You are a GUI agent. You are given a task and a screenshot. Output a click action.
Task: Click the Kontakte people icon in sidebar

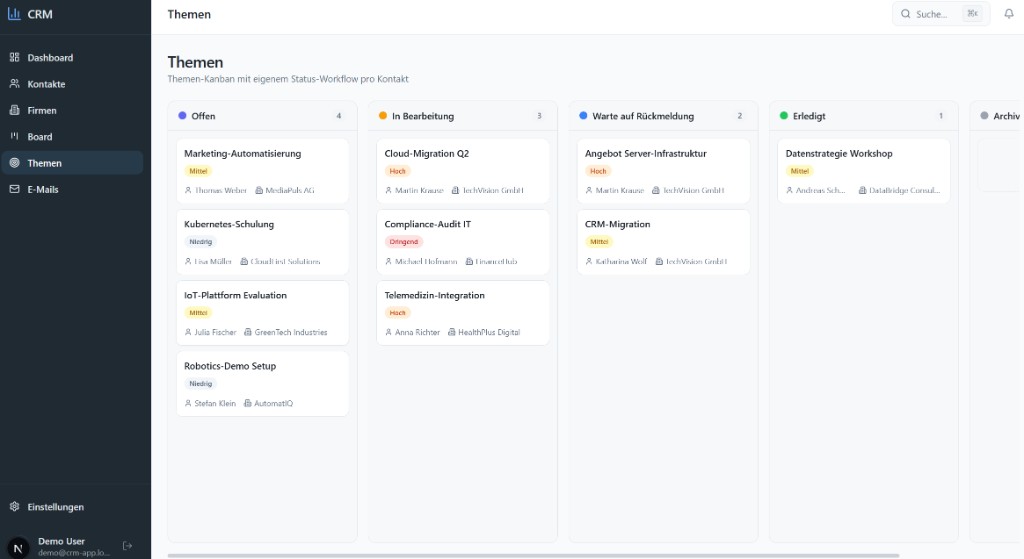click(15, 84)
